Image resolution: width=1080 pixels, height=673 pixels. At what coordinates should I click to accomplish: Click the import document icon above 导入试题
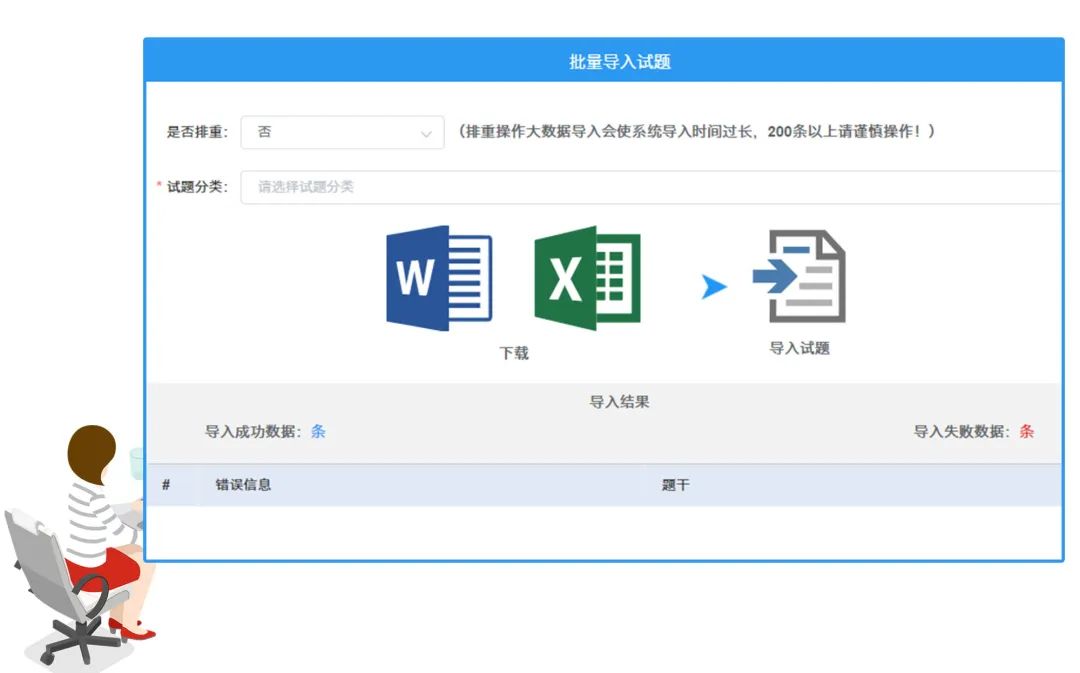point(799,276)
